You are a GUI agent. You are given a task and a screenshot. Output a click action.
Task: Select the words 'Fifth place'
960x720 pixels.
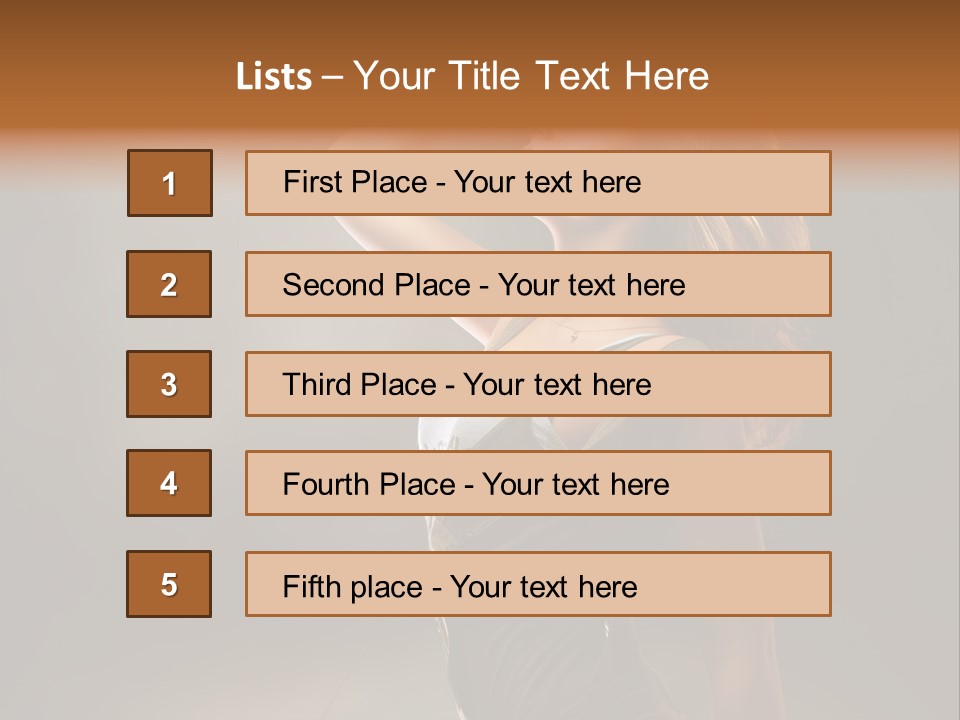[352, 586]
